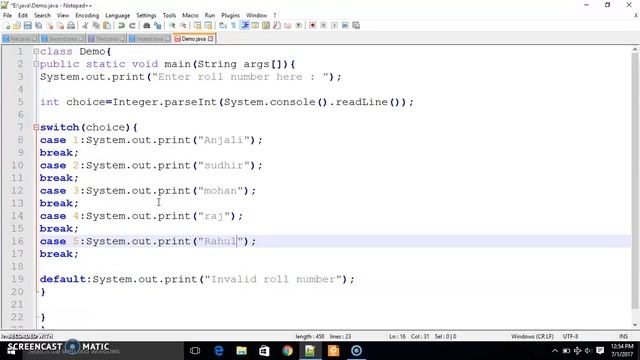
Task: Click the Redo toolbar arrow
Action: tap(132, 25)
